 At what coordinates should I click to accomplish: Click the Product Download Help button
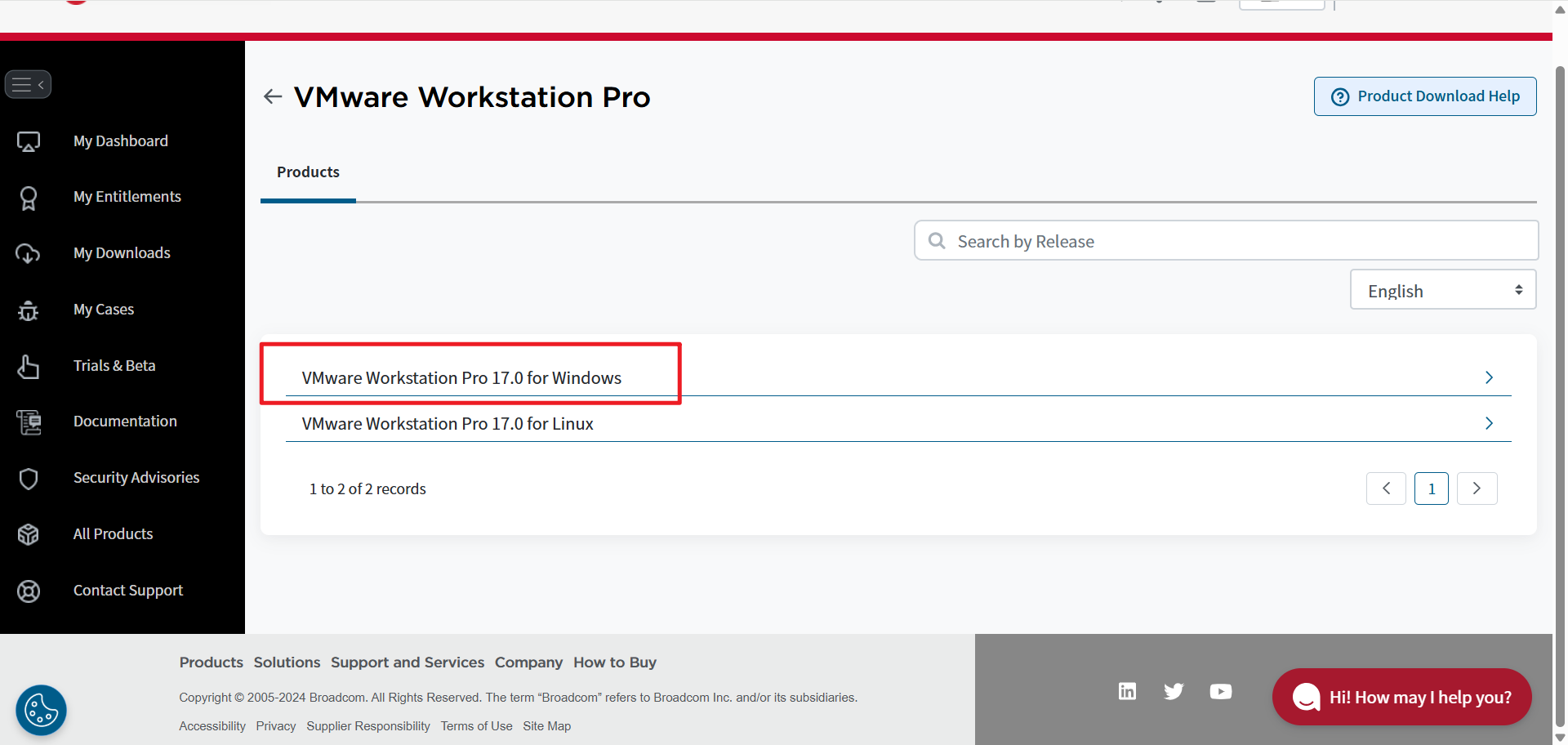point(1425,96)
